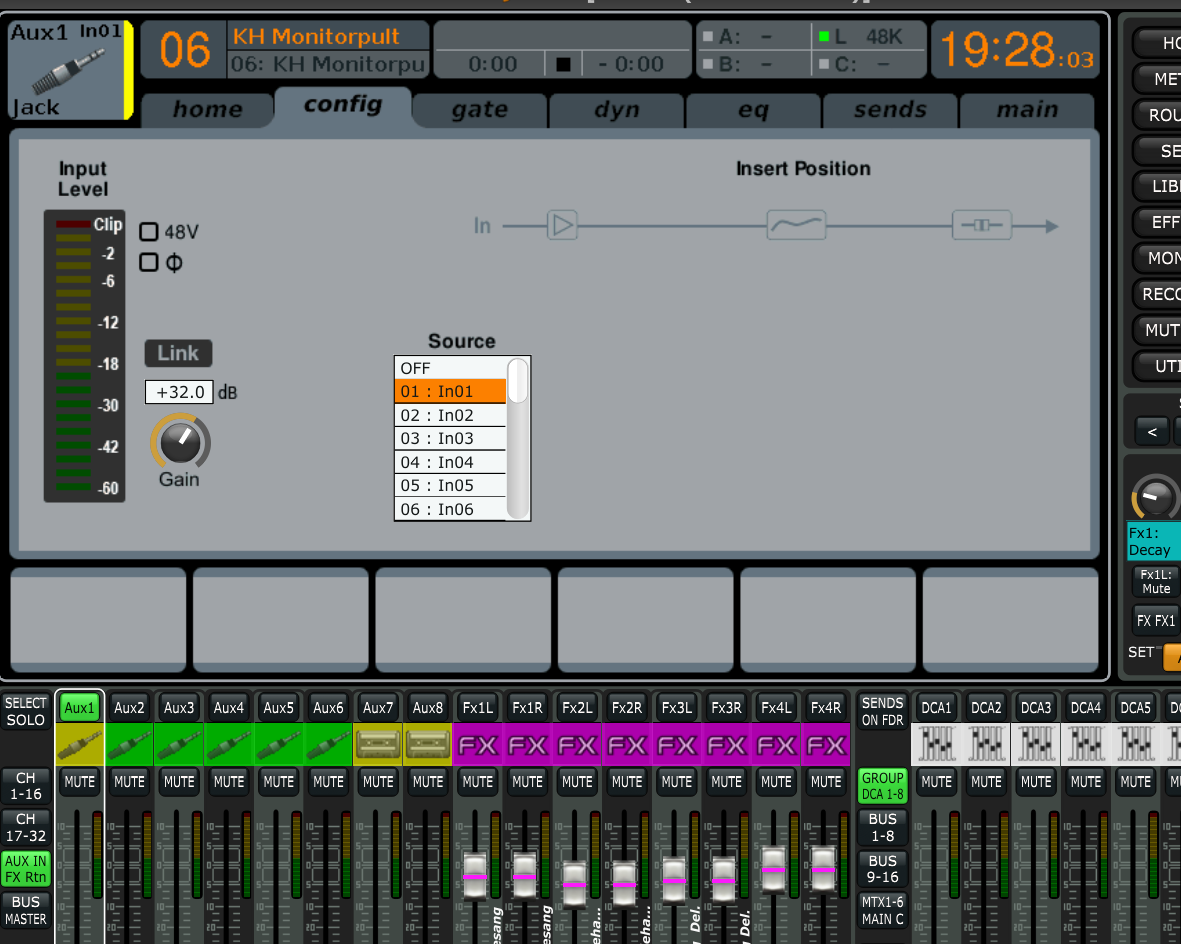Switch to the home tab
The width and height of the screenshot is (1181, 944).
[x=207, y=110]
